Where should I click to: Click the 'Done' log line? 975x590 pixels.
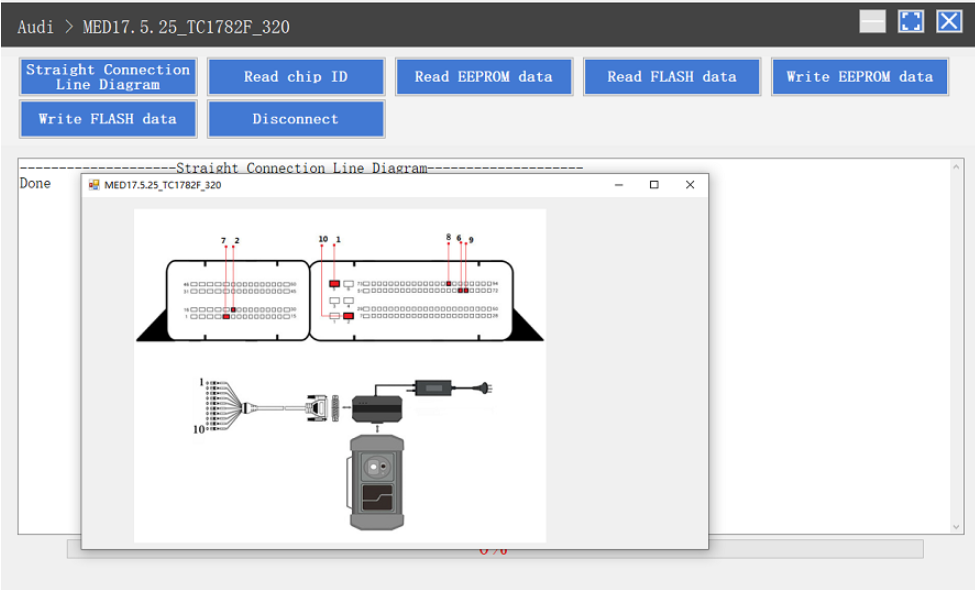(x=35, y=183)
